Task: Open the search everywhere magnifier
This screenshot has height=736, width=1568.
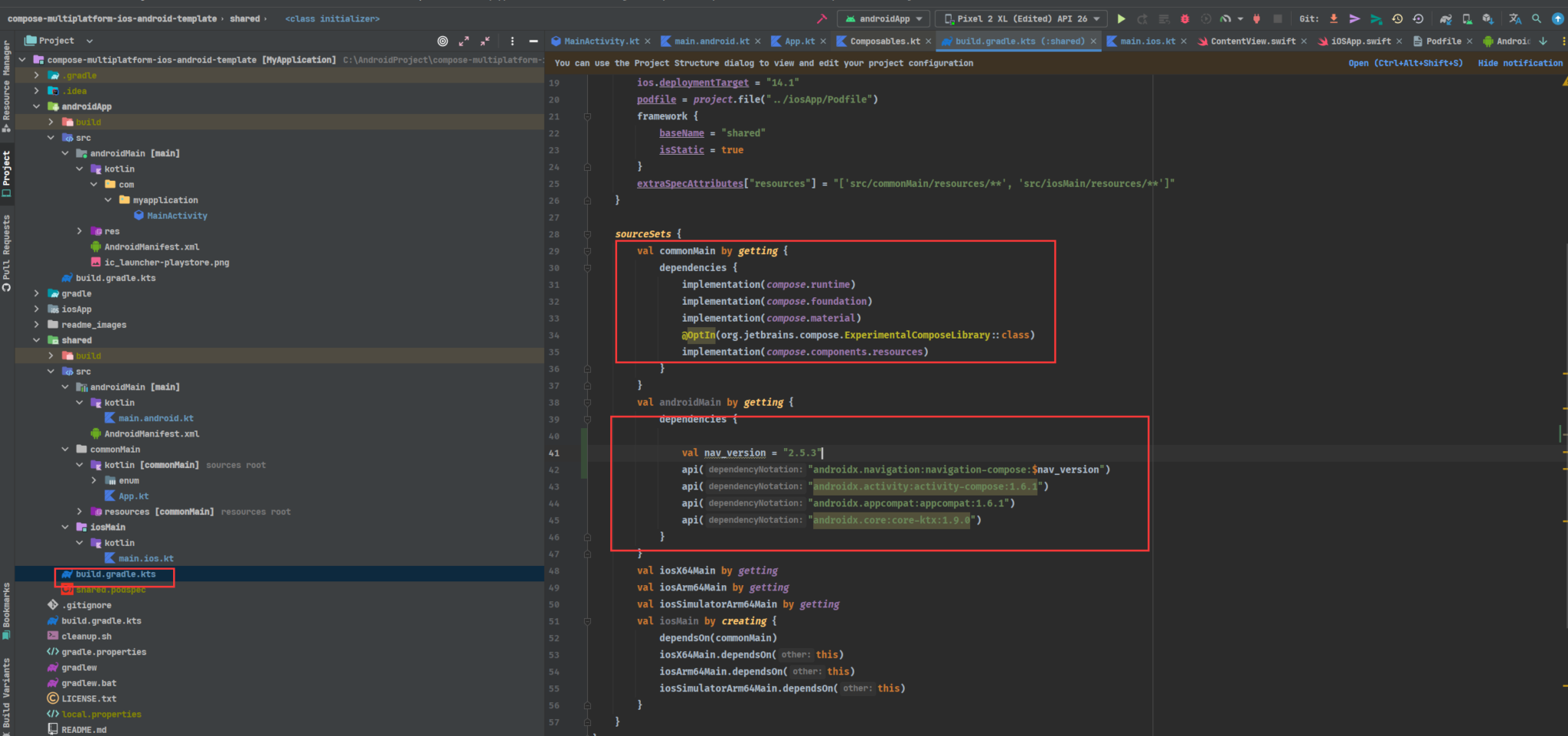Action: coord(1536,19)
